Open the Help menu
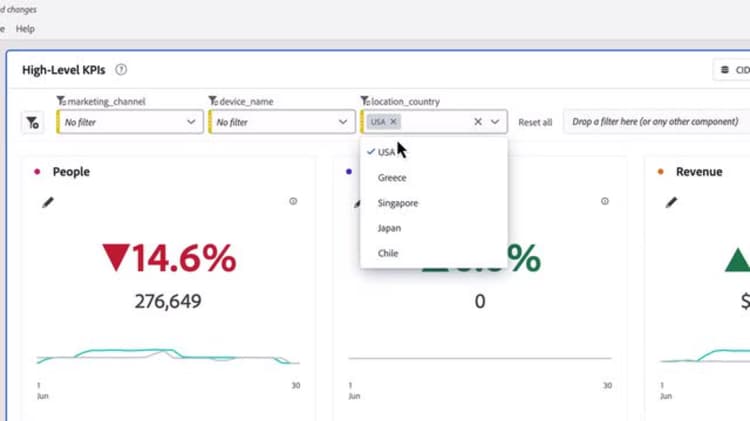This screenshot has width=750, height=421. (25, 29)
